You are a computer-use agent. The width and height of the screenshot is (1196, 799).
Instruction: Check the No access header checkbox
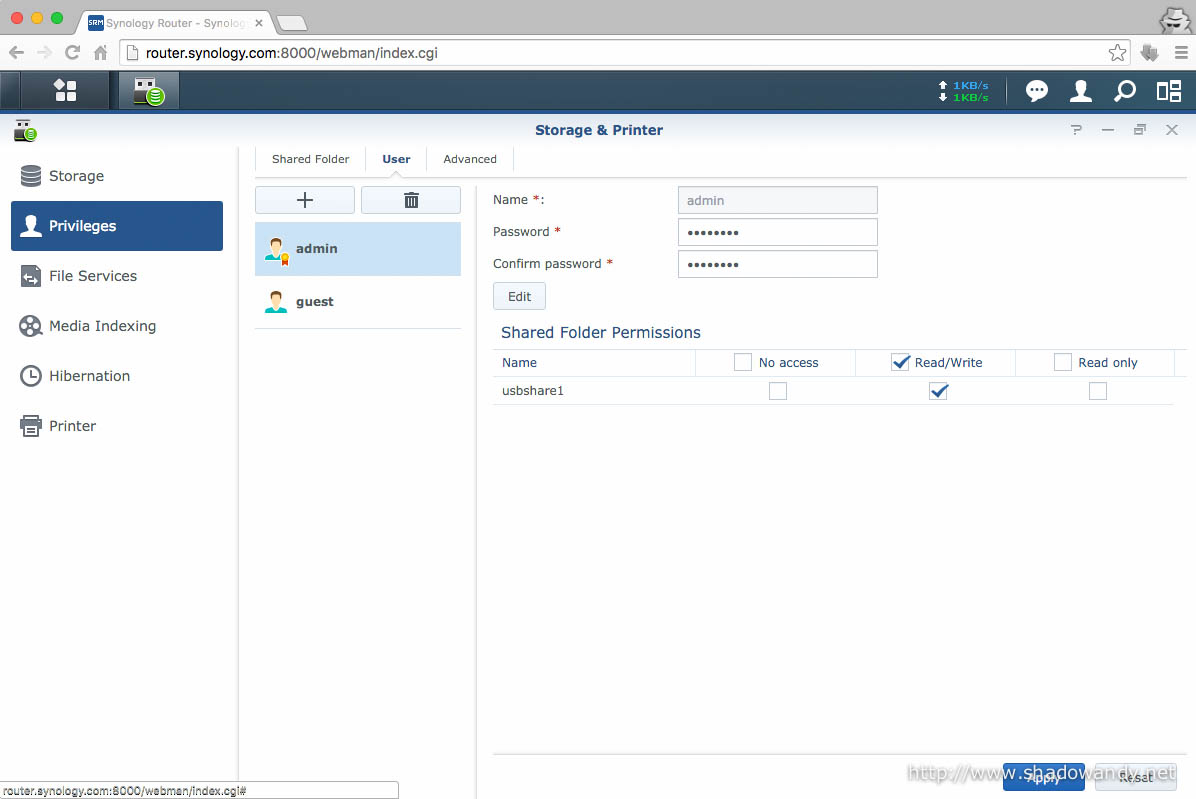[743, 362]
